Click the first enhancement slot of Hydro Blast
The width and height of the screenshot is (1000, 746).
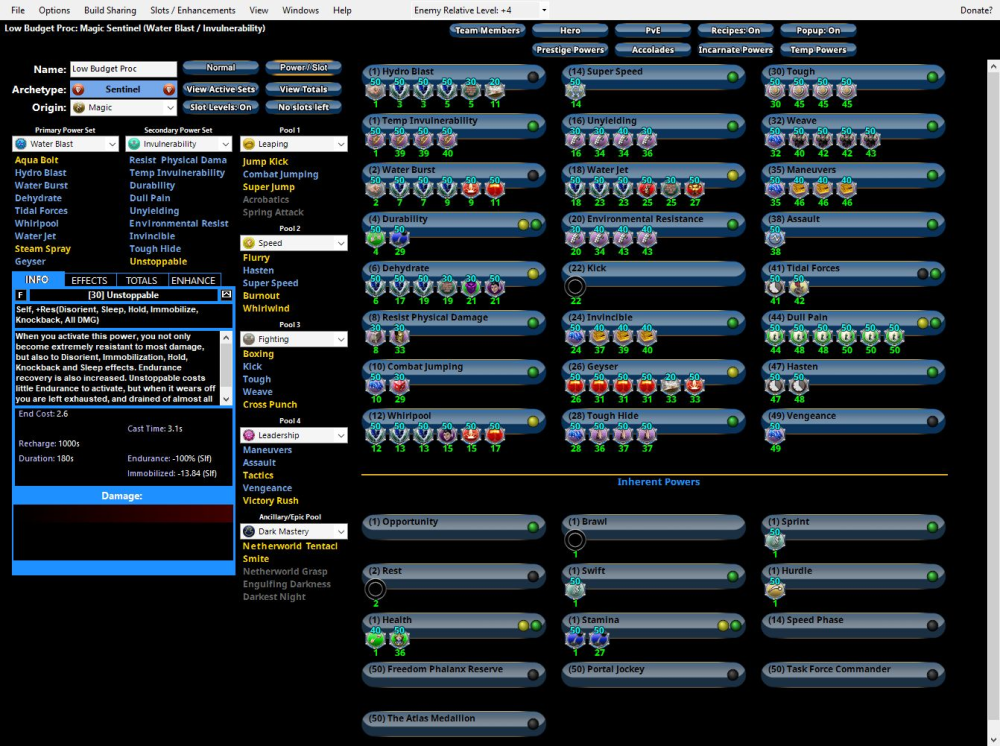[376, 90]
